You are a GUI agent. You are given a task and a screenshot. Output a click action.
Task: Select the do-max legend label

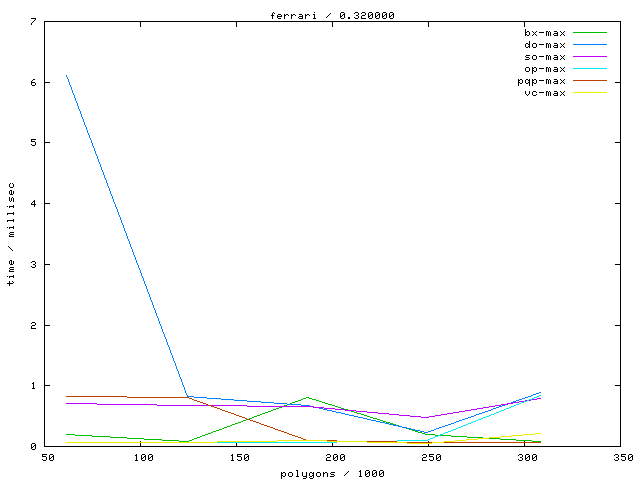click(545, 44)
